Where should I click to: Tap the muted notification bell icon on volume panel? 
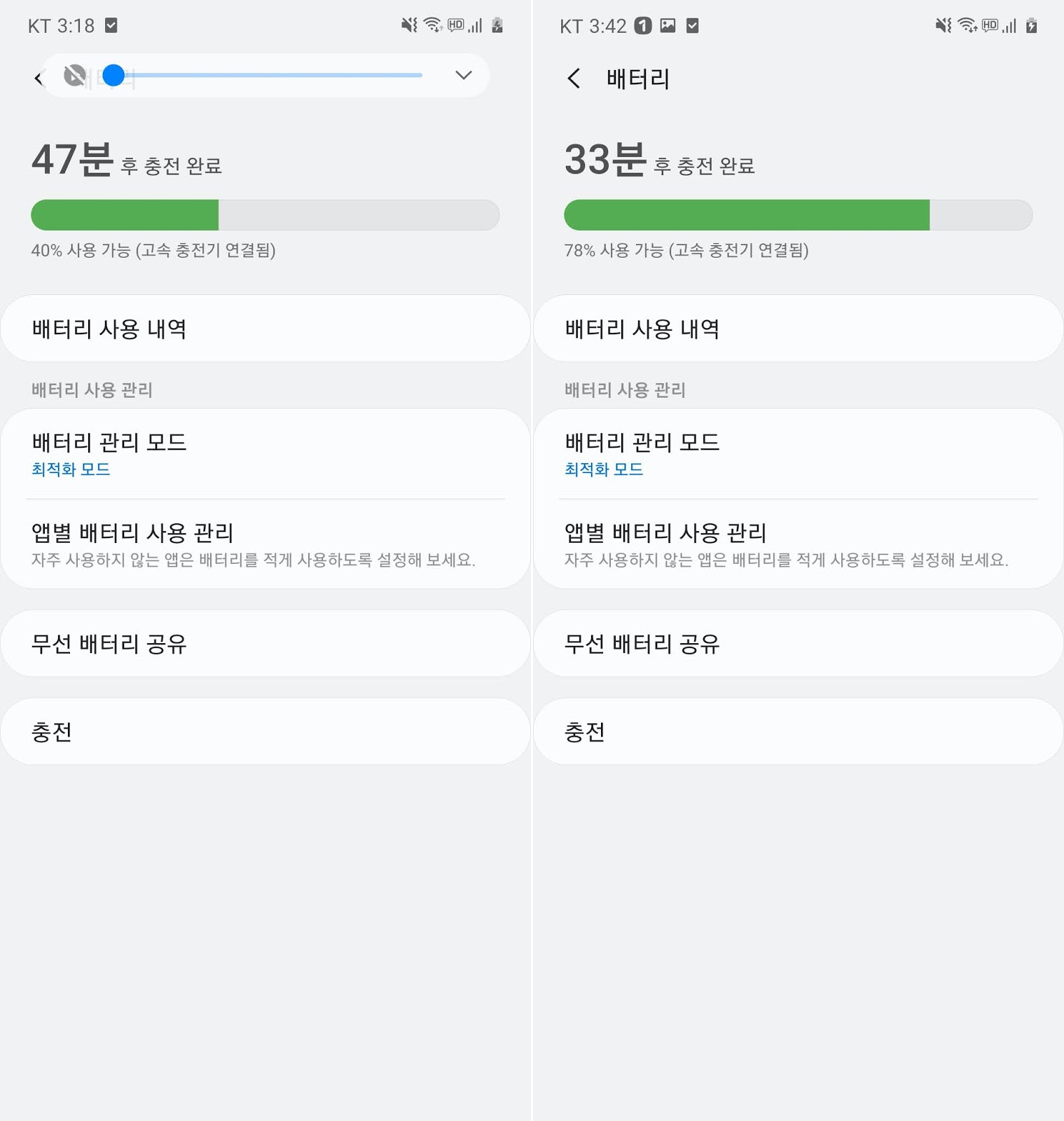tap(74, 75)
